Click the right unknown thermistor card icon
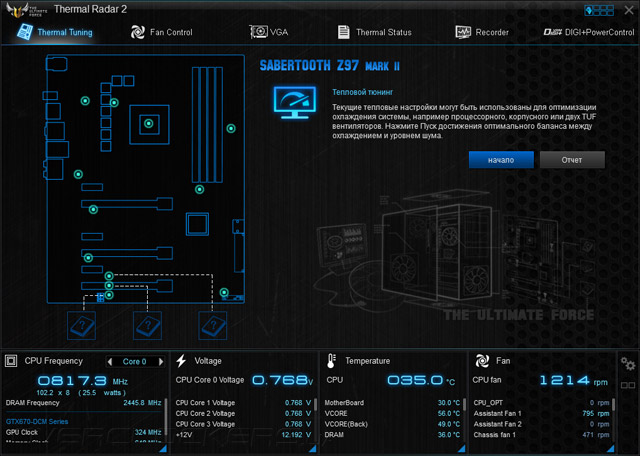The width and height of the screenshot is (640, 456). (x=213, y=325)
